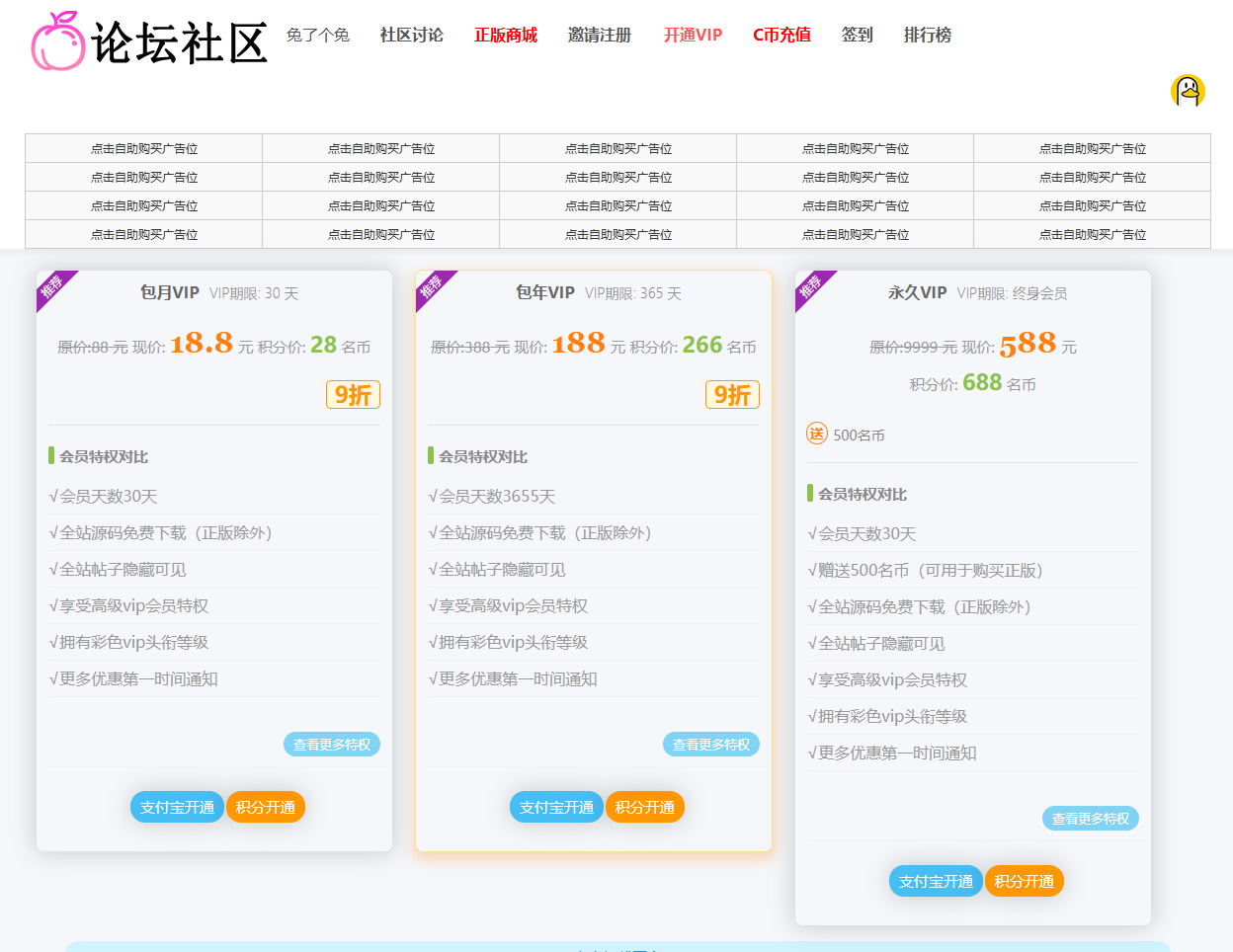1233x952 pixels.
Task: Select 开通VIP in the top navigation
Action: [693, 36]
